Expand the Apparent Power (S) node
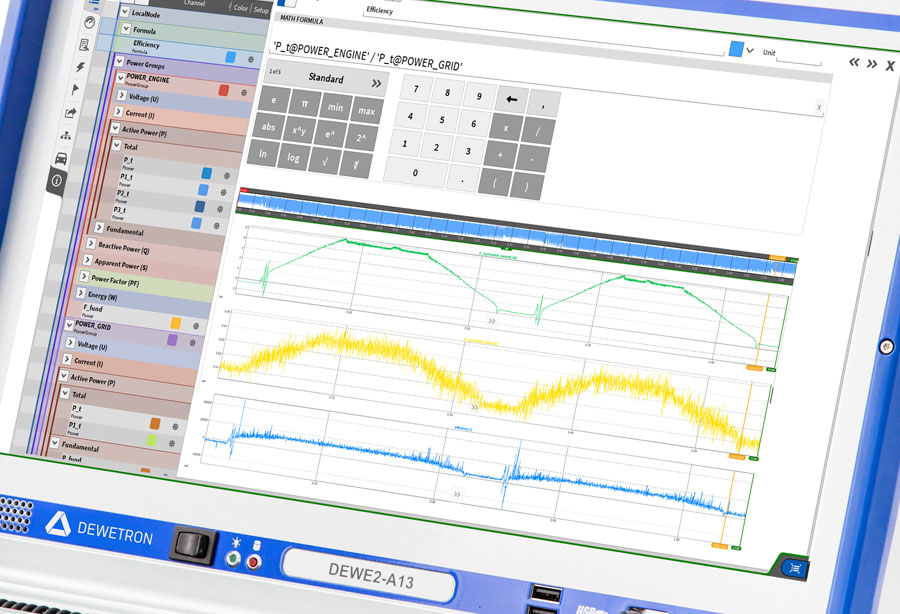Screen dimensions: 900x614 pos(87,260)
